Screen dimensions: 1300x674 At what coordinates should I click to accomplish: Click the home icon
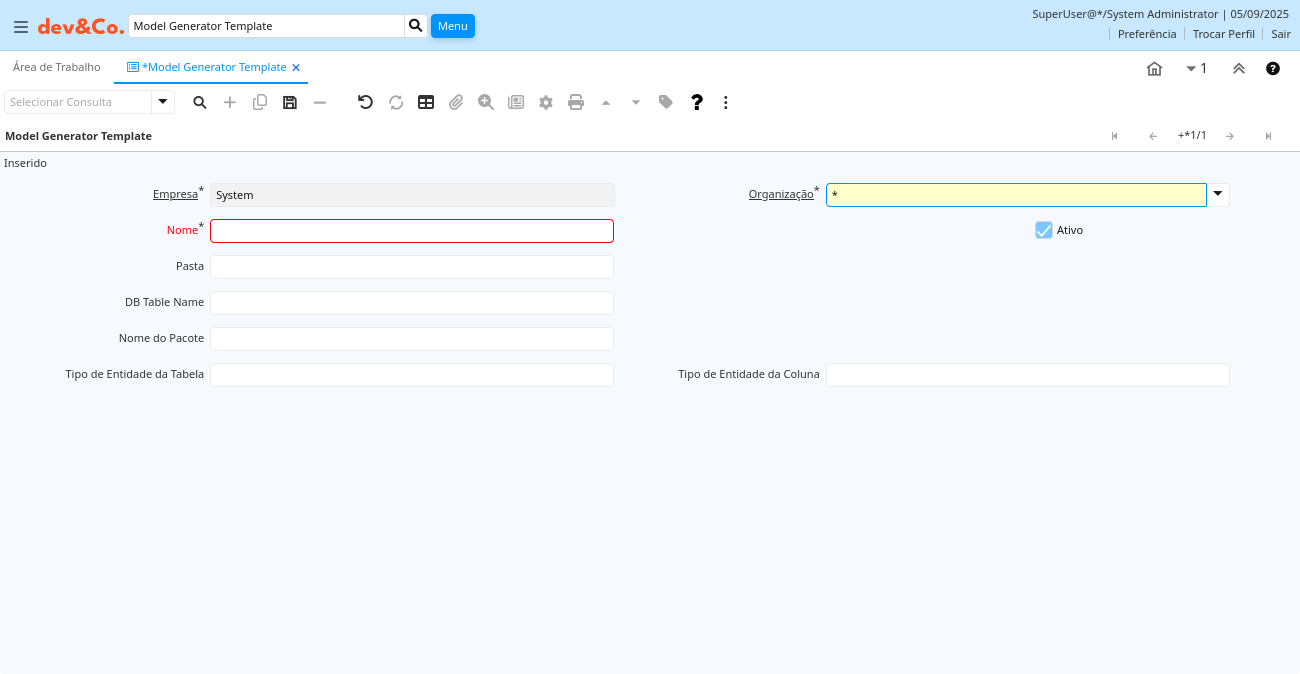pos(1154,68)
